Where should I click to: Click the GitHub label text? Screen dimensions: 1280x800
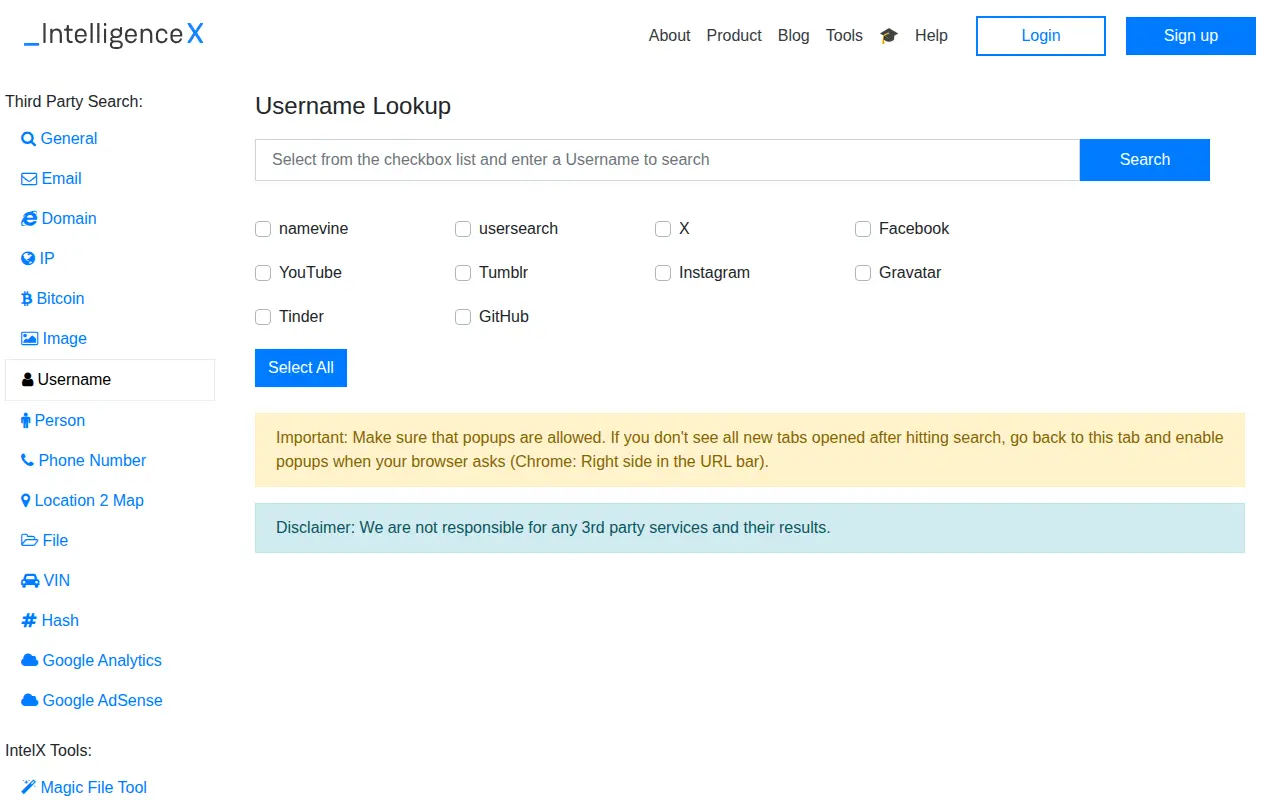point(504,317)
